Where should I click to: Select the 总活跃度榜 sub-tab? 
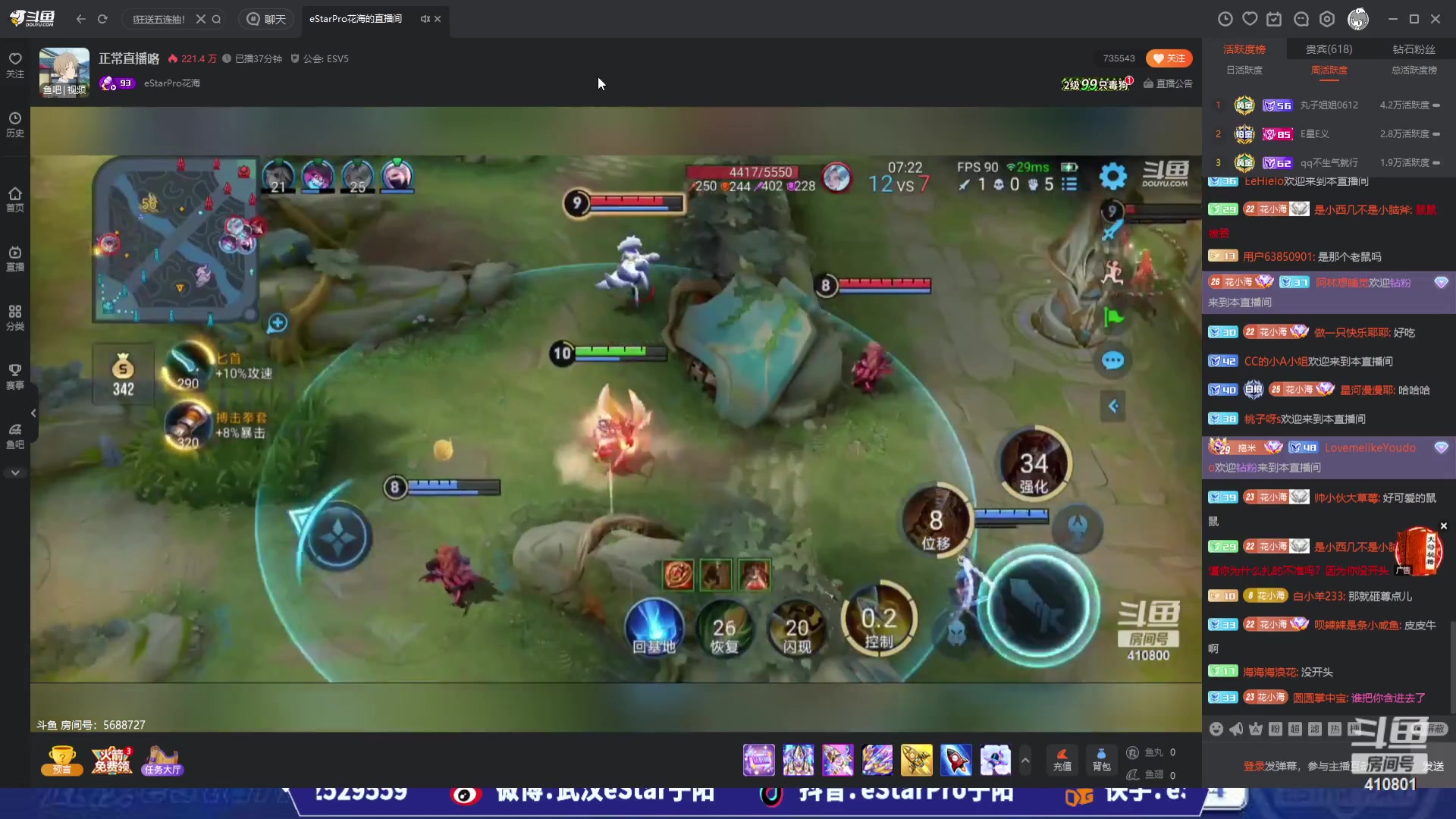(1414, 71)
